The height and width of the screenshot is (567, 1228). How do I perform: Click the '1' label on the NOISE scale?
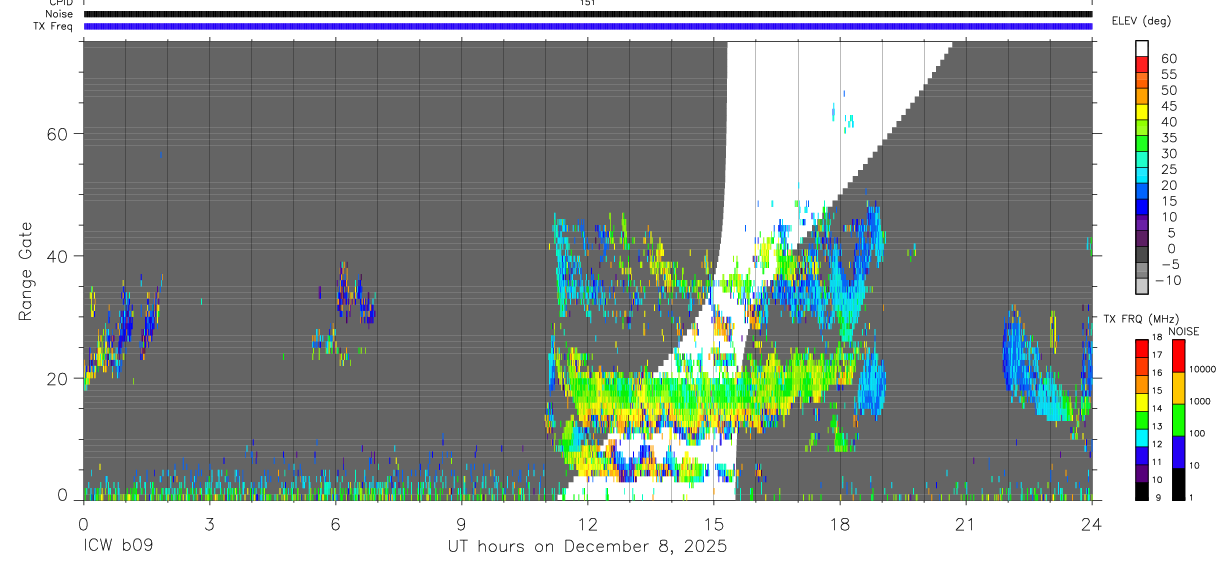click(x=1193, y=497)
